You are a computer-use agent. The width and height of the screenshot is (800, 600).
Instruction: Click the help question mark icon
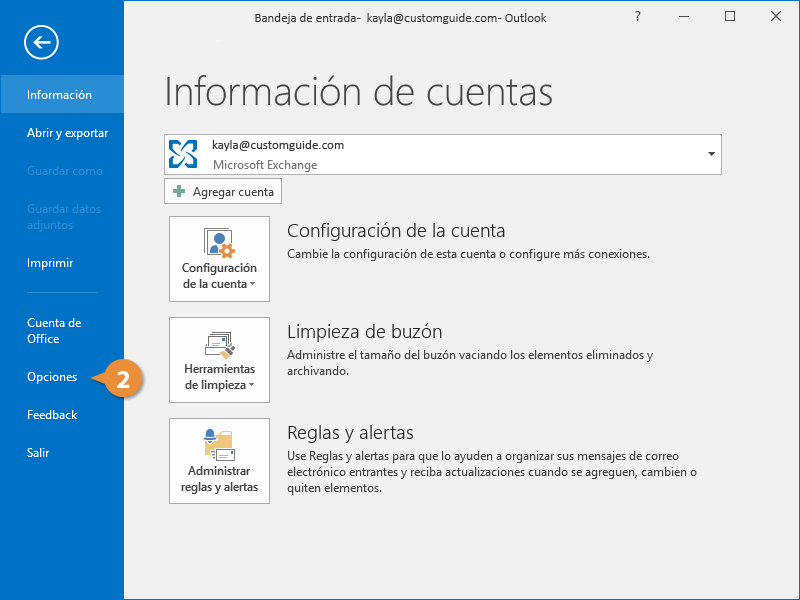[639, 17]
